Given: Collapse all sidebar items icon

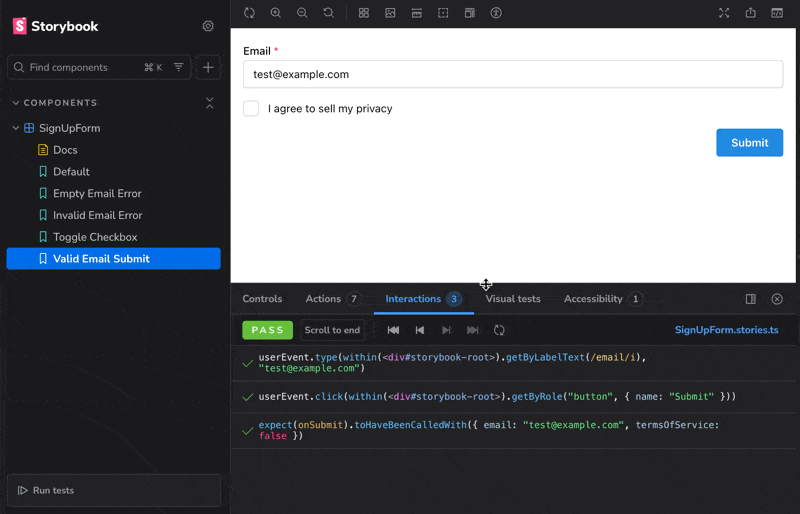Looking at the screenshot, I should 209,103.
